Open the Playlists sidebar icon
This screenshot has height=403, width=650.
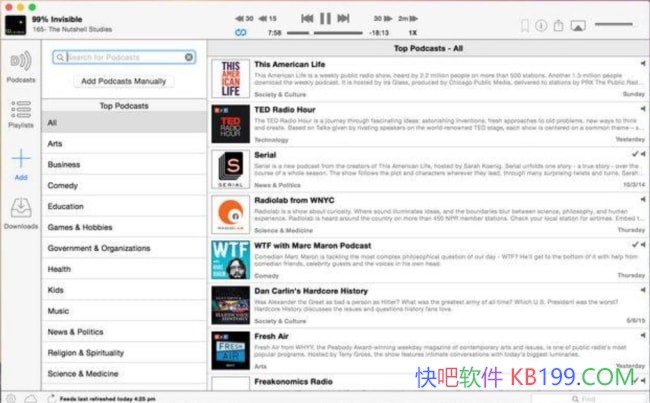[20, 112]
